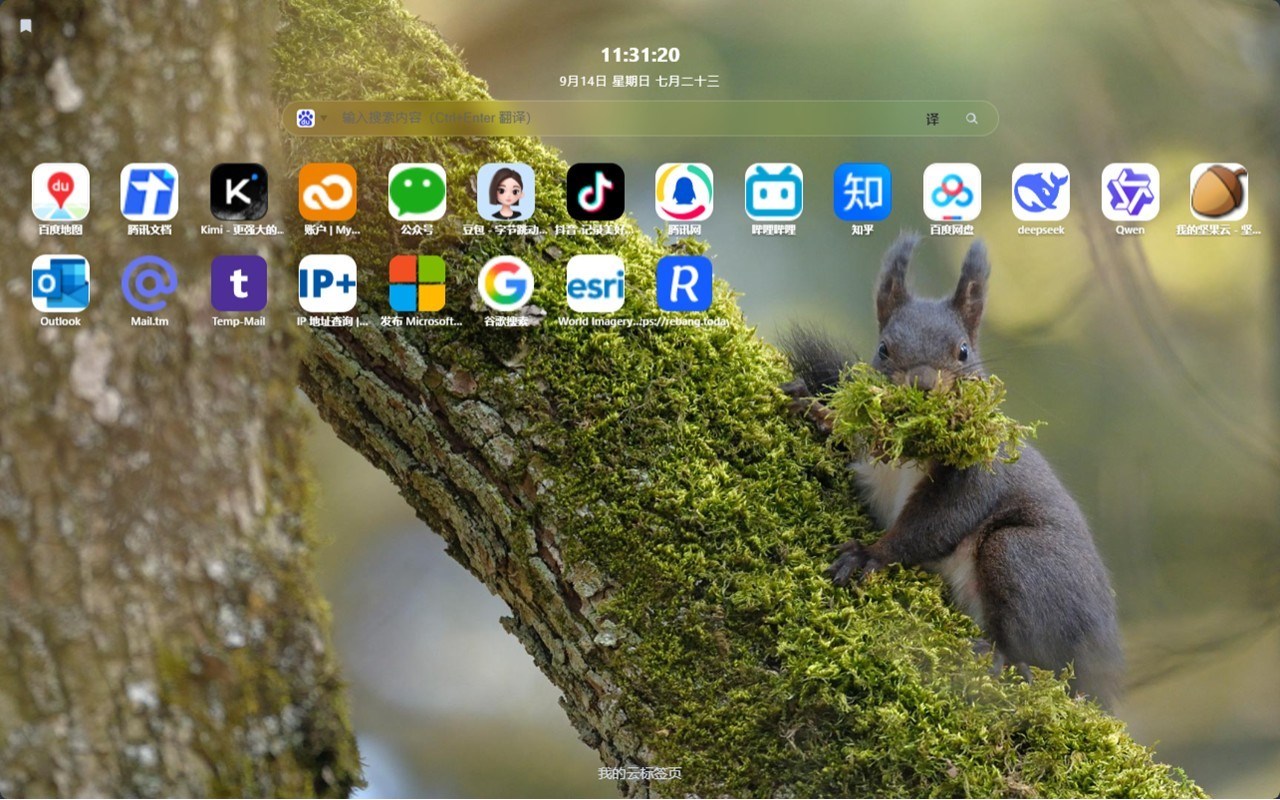The height and width of the screenshot is (800, 1280).
Task: Open the blue R rebang.today shortcut
Action: pyautogui.click(x=684, y=284)
